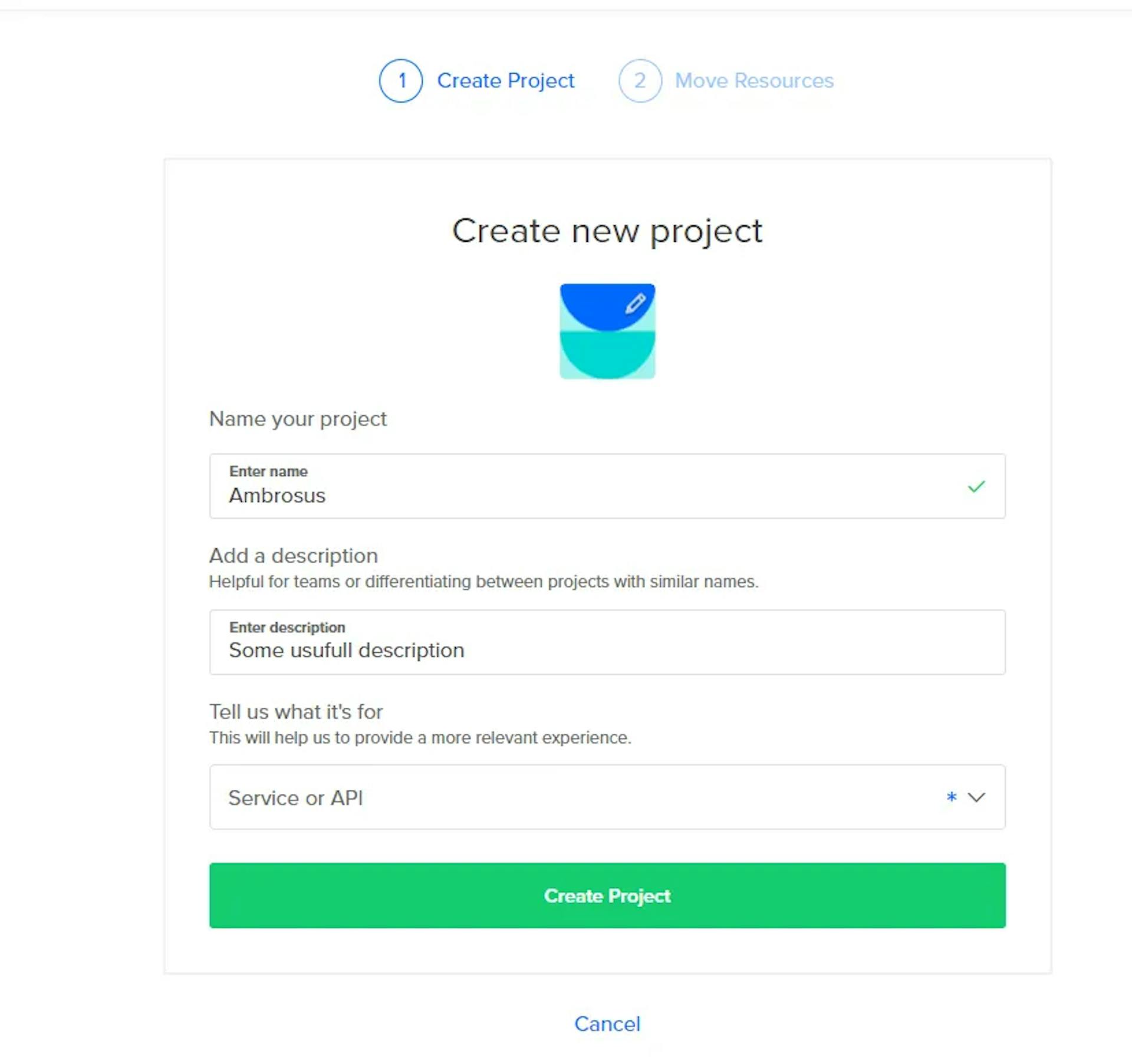Click the step 1 circle icon
The height and width of the screenshot is (1064, 1132).
401,81
